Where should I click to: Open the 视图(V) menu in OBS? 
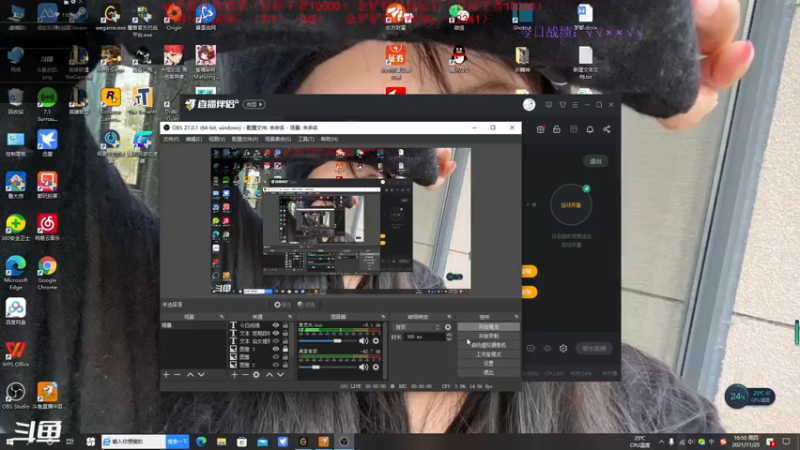pos(216,139)
